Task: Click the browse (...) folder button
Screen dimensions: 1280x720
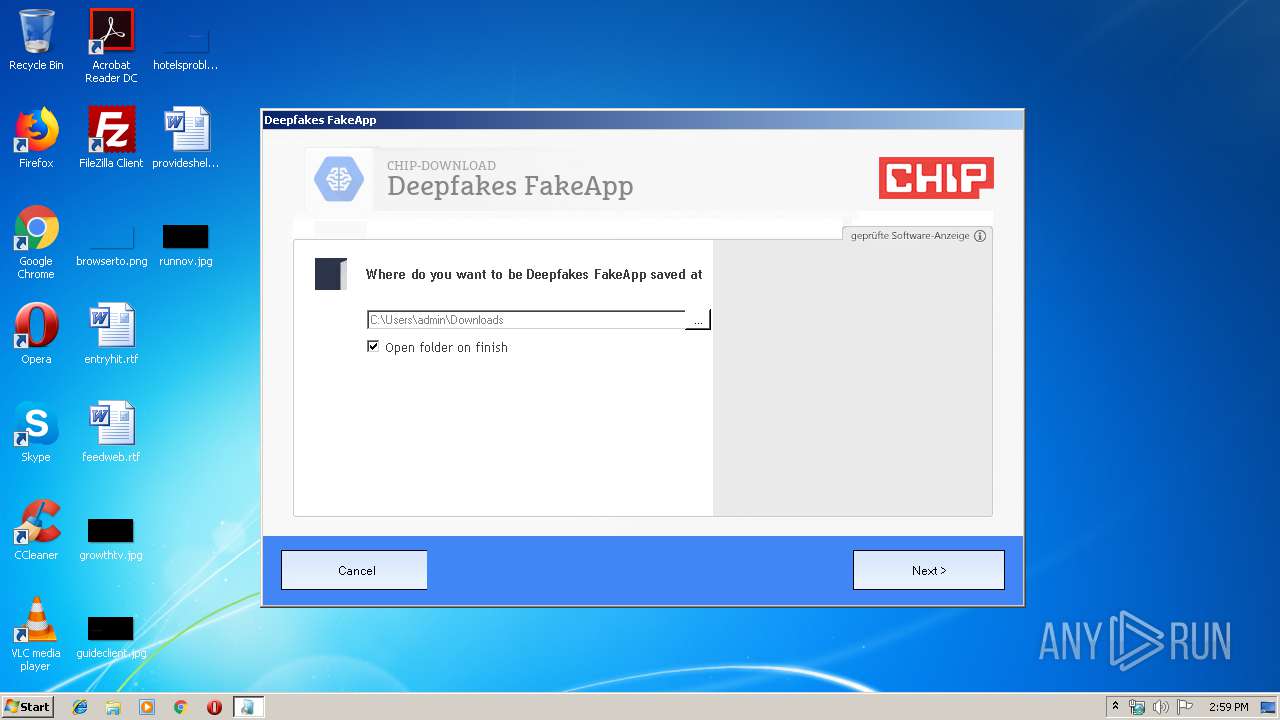Action: pyautogui.click(x=698, y=320)
